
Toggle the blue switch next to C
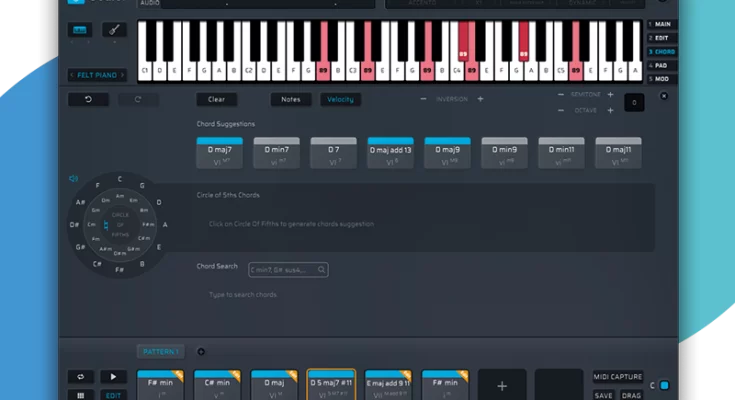pos(664,385)
